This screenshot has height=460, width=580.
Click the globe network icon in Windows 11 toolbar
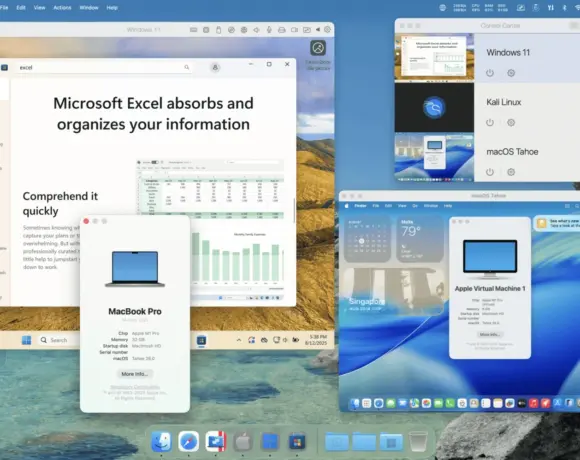click(x=244, y=30)
